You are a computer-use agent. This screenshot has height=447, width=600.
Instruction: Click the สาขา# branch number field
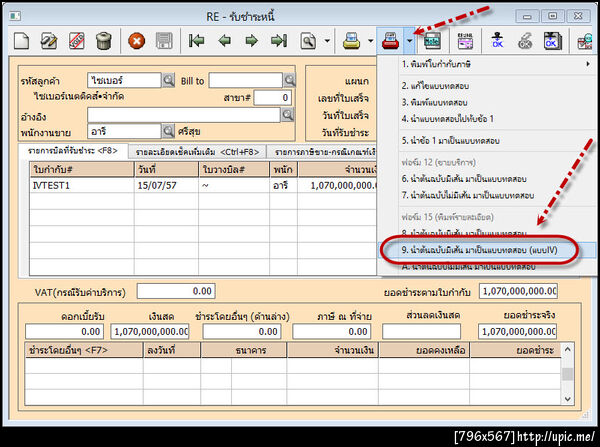point(272,98)
